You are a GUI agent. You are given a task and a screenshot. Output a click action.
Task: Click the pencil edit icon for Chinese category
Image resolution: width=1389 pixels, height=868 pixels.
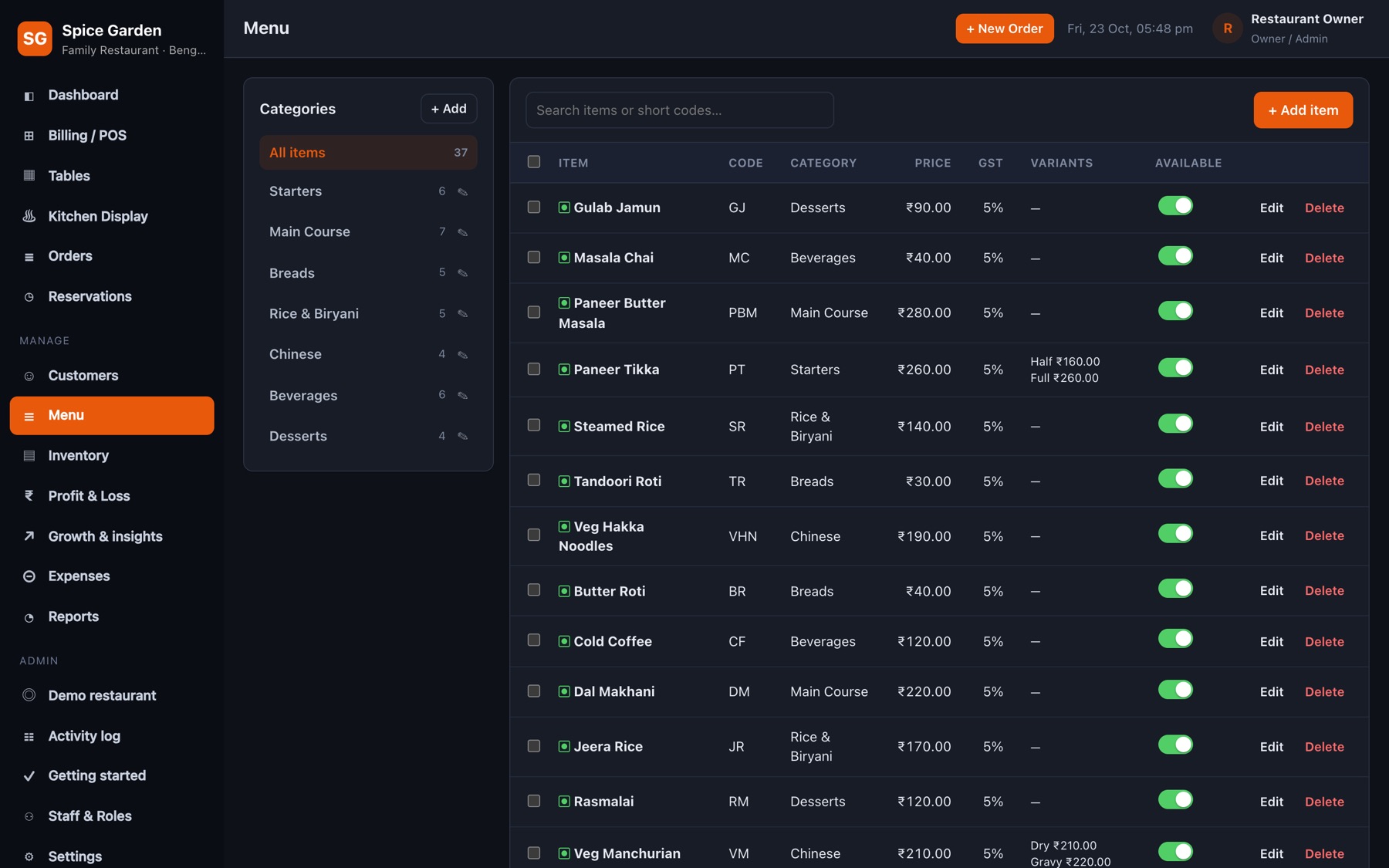[462, 354]
